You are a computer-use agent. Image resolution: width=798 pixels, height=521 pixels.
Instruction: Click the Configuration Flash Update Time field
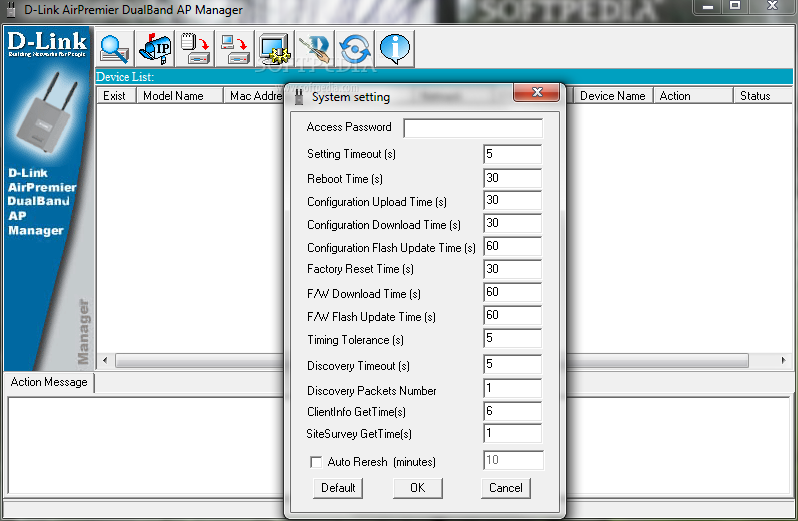coord(512,246)
